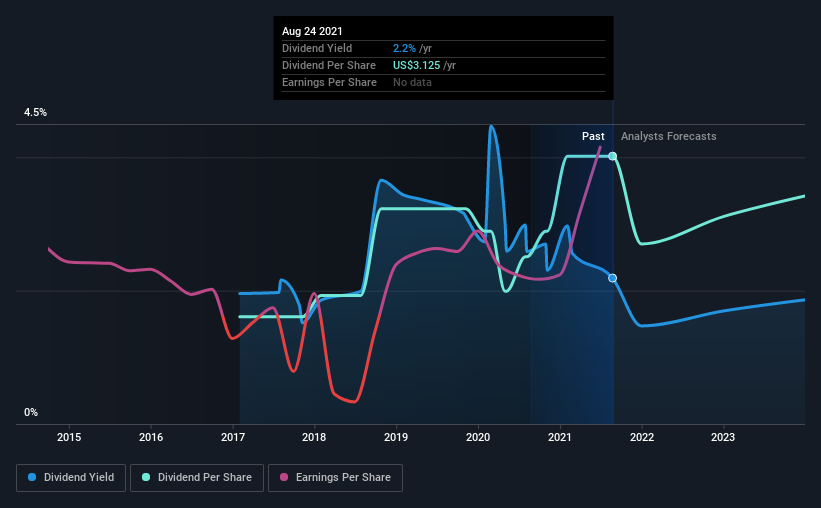821x508 pixels.
Task: Click the Earnings Per Share row label in the tooltip
Action: click(x=329, y=82)
